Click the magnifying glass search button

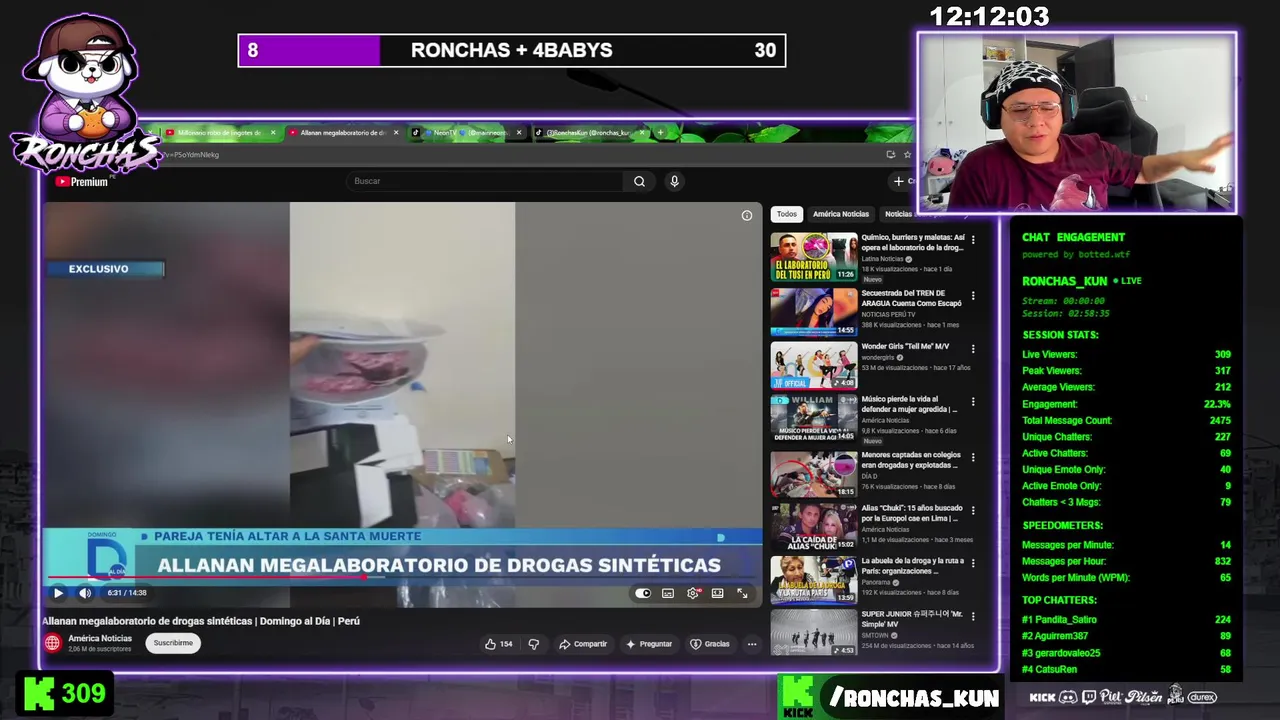pyautogui.click(x=639, y=181)
